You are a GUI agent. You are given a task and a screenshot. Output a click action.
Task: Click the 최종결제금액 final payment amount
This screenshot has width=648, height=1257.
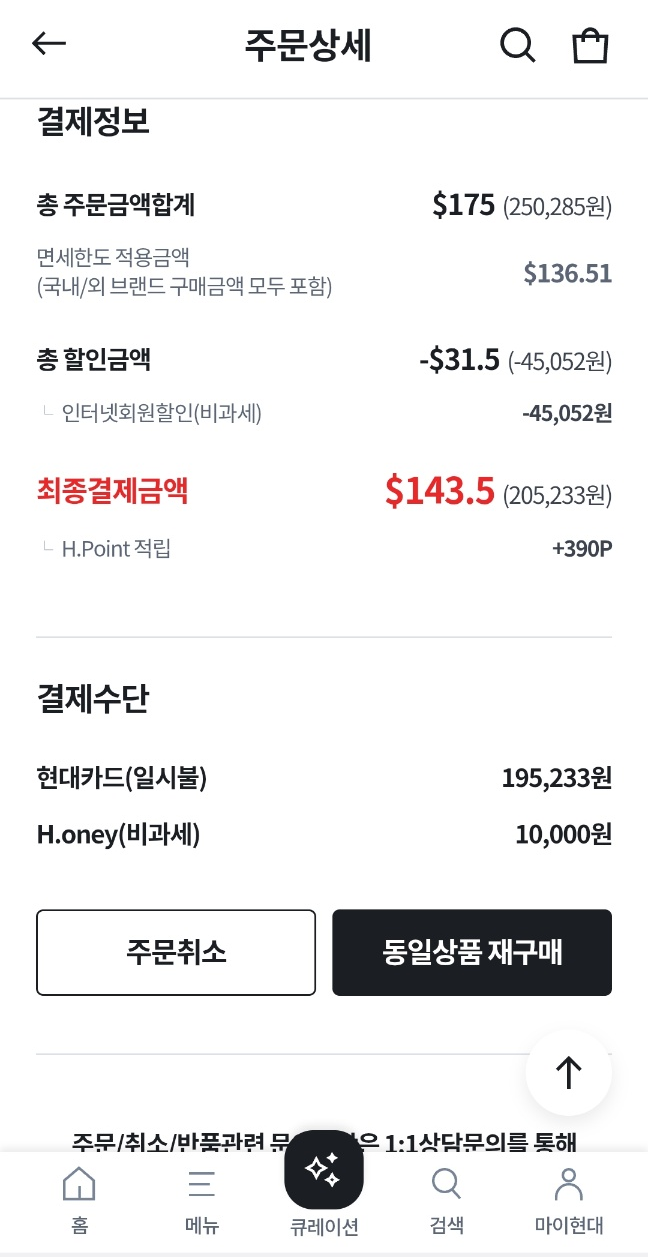[x=324, y=490]
